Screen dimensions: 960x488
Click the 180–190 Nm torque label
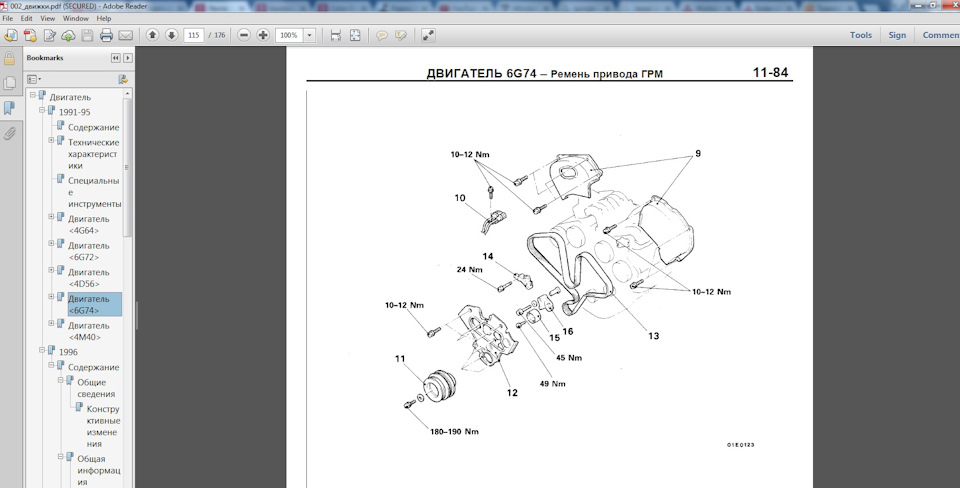(454, 432)
